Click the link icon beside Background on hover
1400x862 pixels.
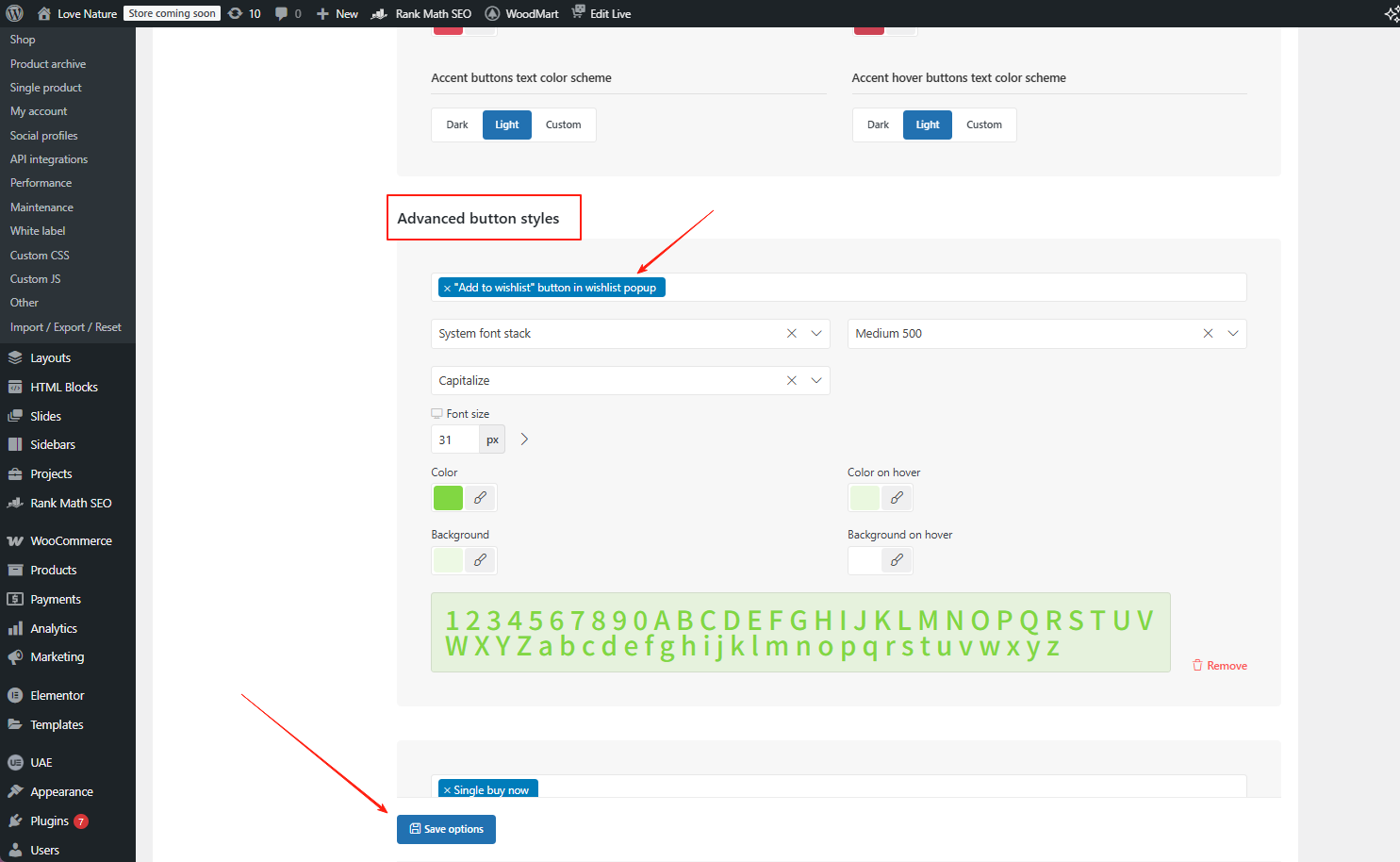(897, 560)
